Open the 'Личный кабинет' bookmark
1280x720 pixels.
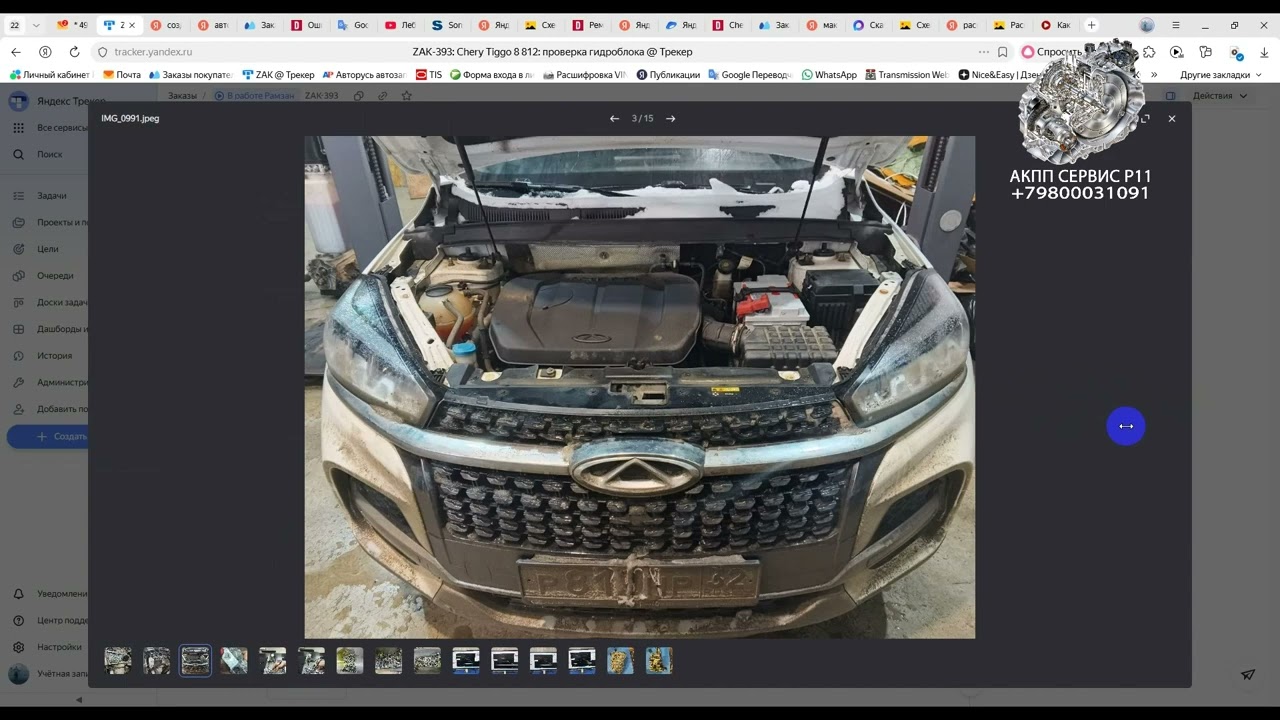50,75
